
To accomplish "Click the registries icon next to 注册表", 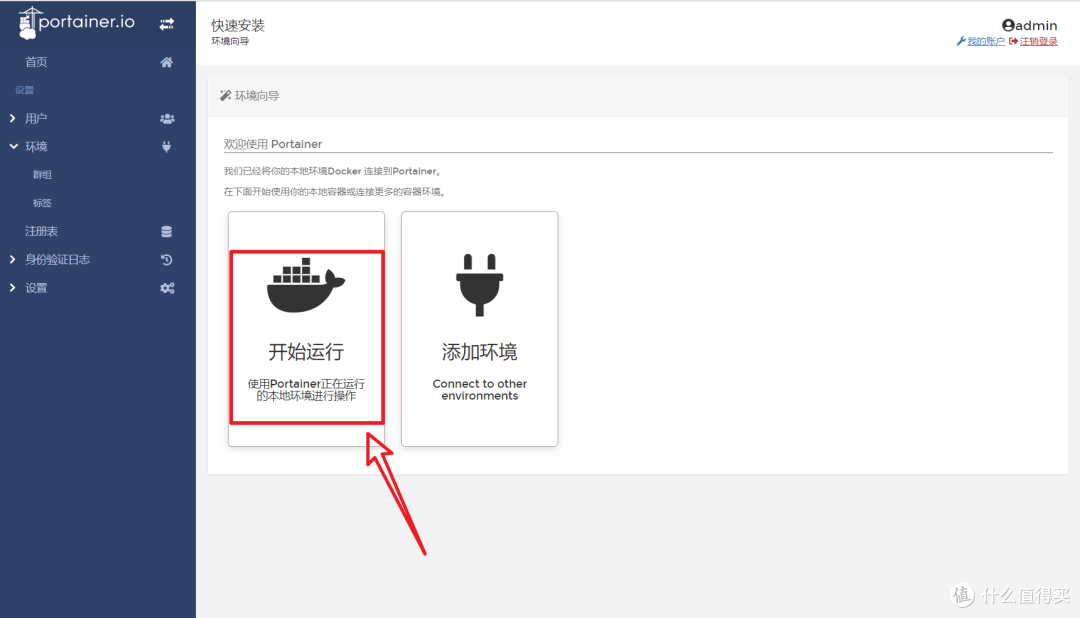I will [x=167, y=230].
